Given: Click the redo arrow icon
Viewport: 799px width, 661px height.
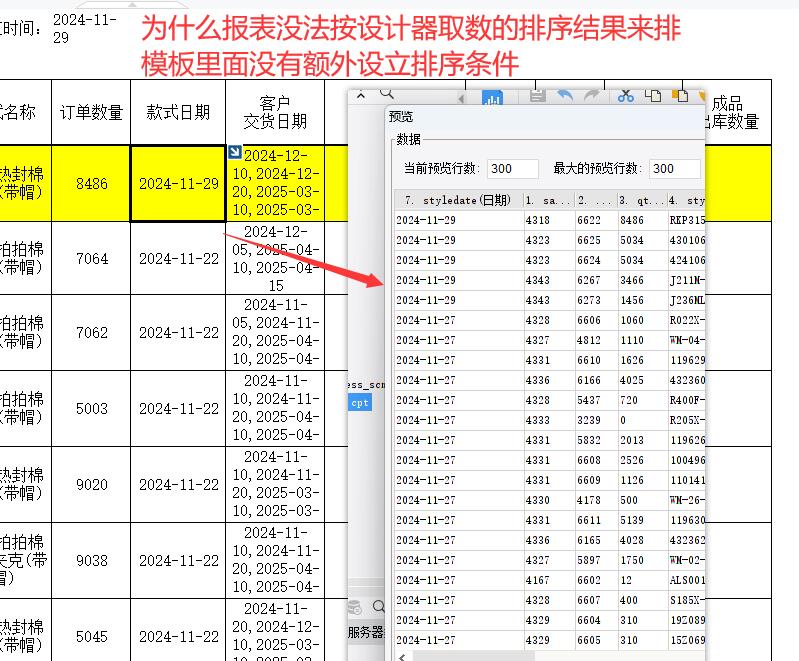Looking at the screenshot, I should click(591, 96).
